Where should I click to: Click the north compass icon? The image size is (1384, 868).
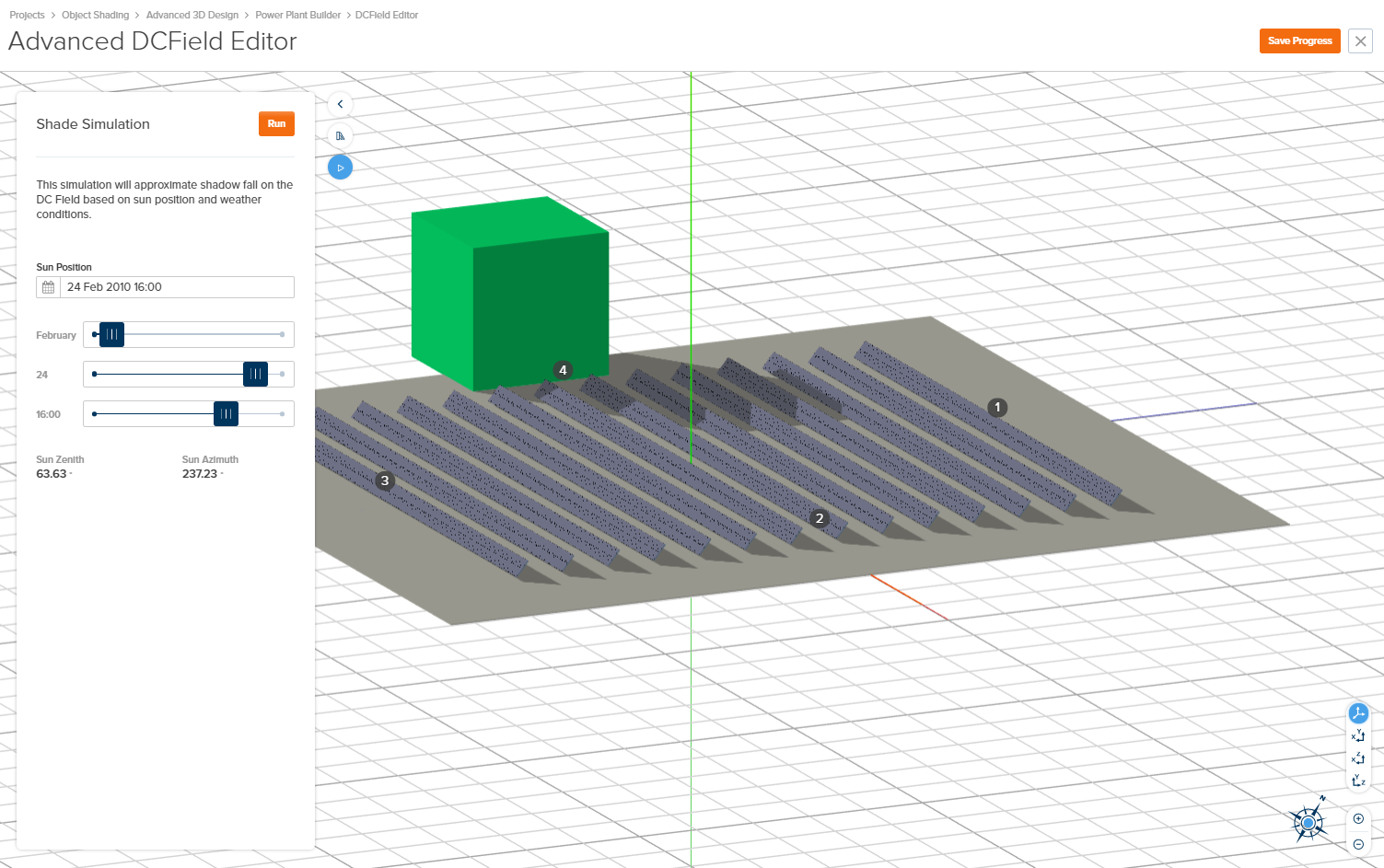click(x=1308, y=821)
